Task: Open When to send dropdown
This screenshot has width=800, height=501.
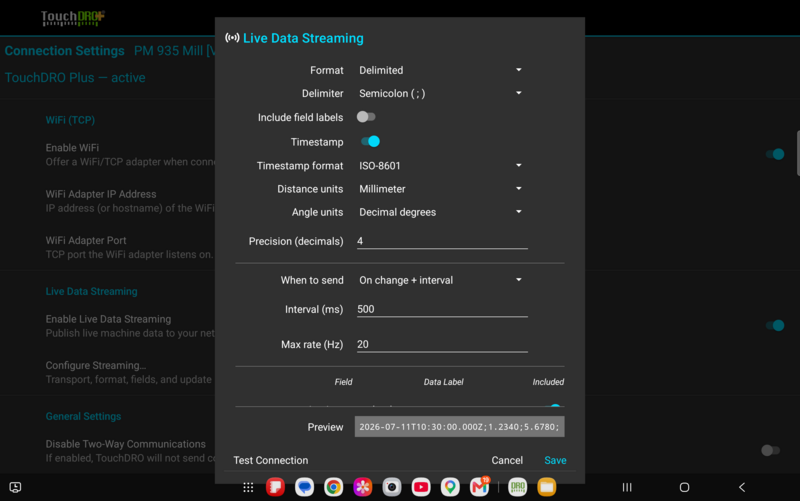Action: [x=441, y=280]
